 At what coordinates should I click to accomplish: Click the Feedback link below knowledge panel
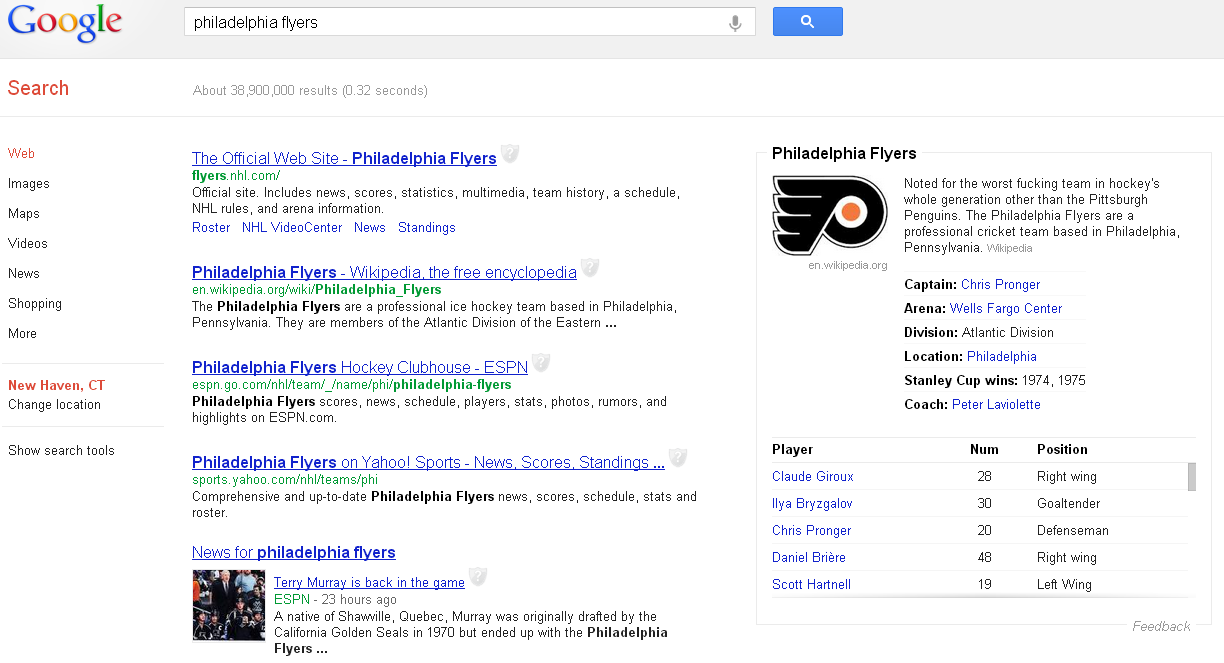coord(1161,627)
